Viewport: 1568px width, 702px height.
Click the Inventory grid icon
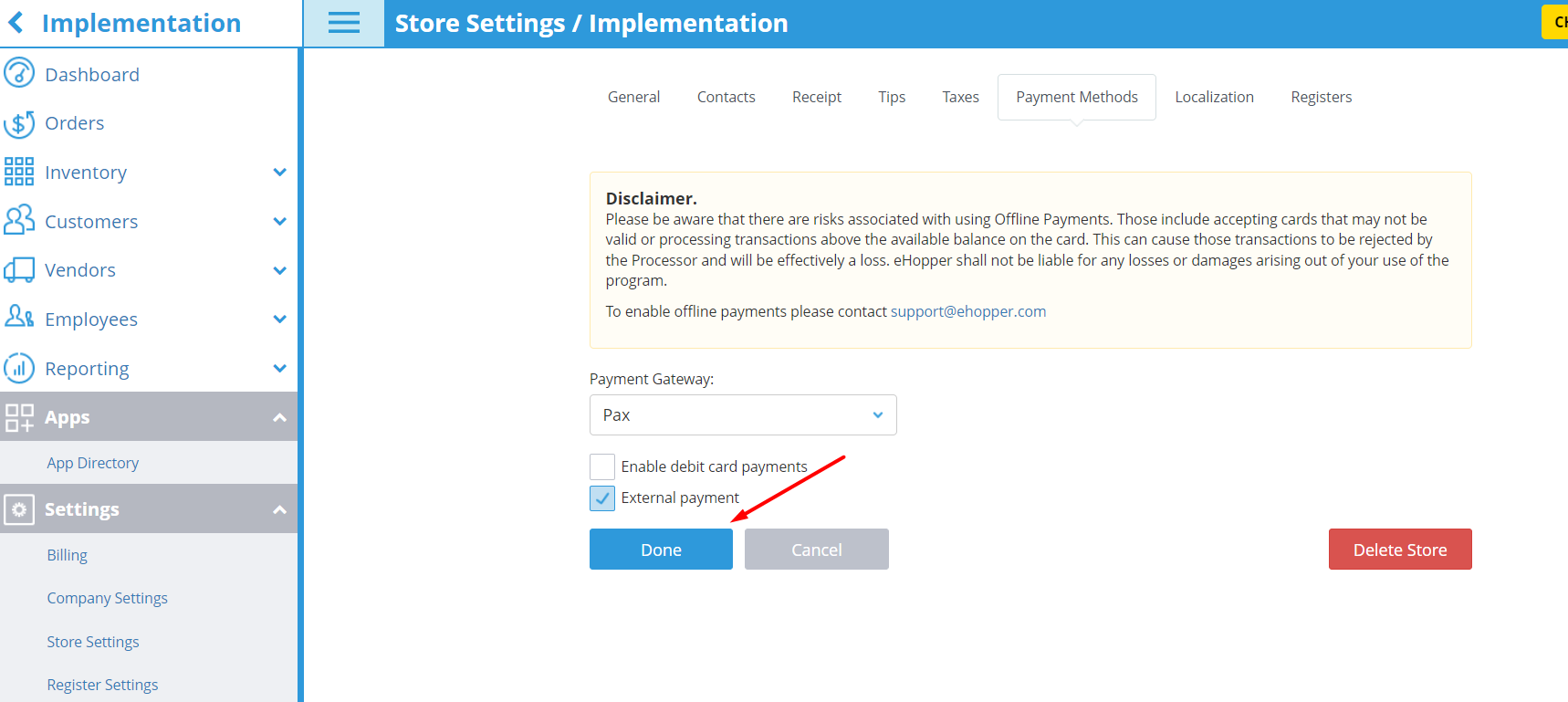click(x=19, y=172)
